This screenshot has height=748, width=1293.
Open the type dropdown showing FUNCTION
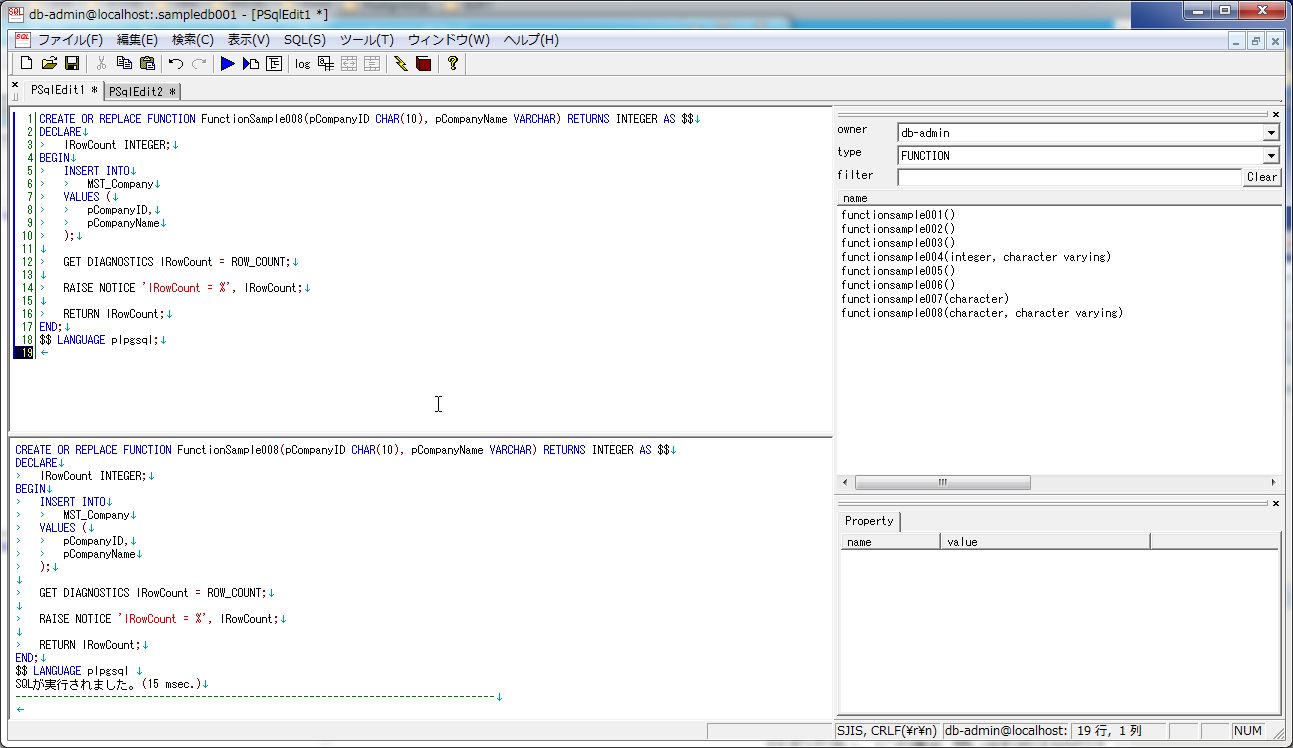[x=1273, y=155]
